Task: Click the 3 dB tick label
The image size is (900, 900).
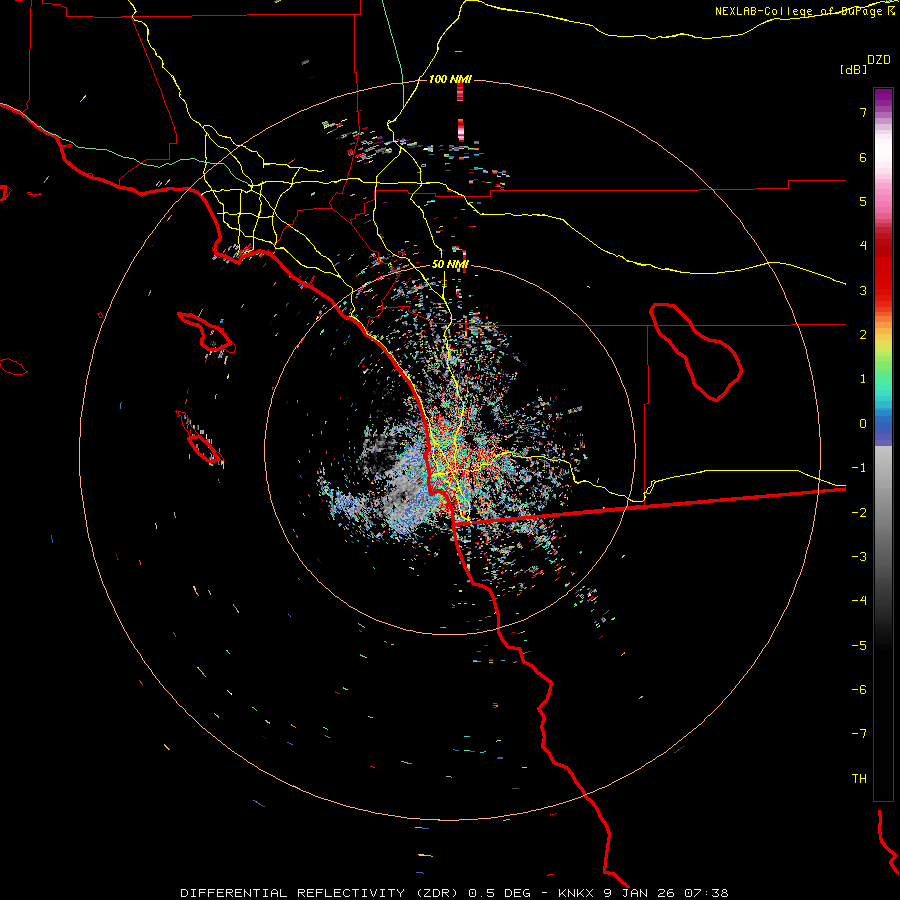Action: 863,290
